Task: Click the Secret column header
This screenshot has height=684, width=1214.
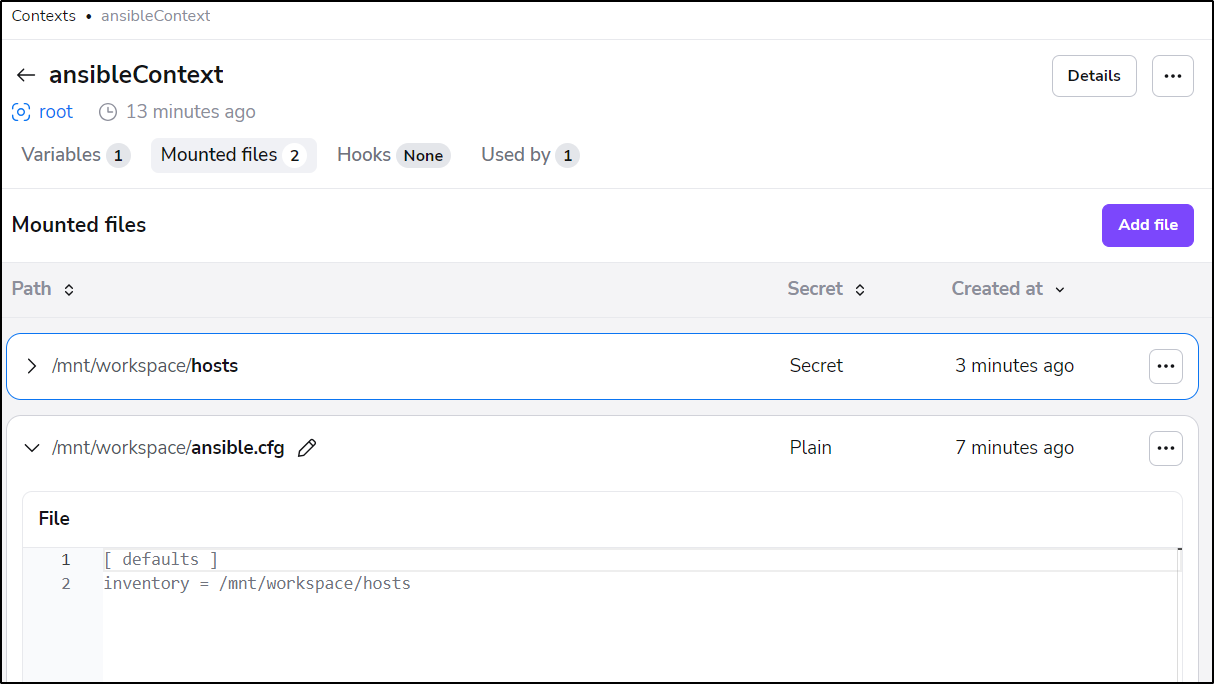Action: click(815, 289)
